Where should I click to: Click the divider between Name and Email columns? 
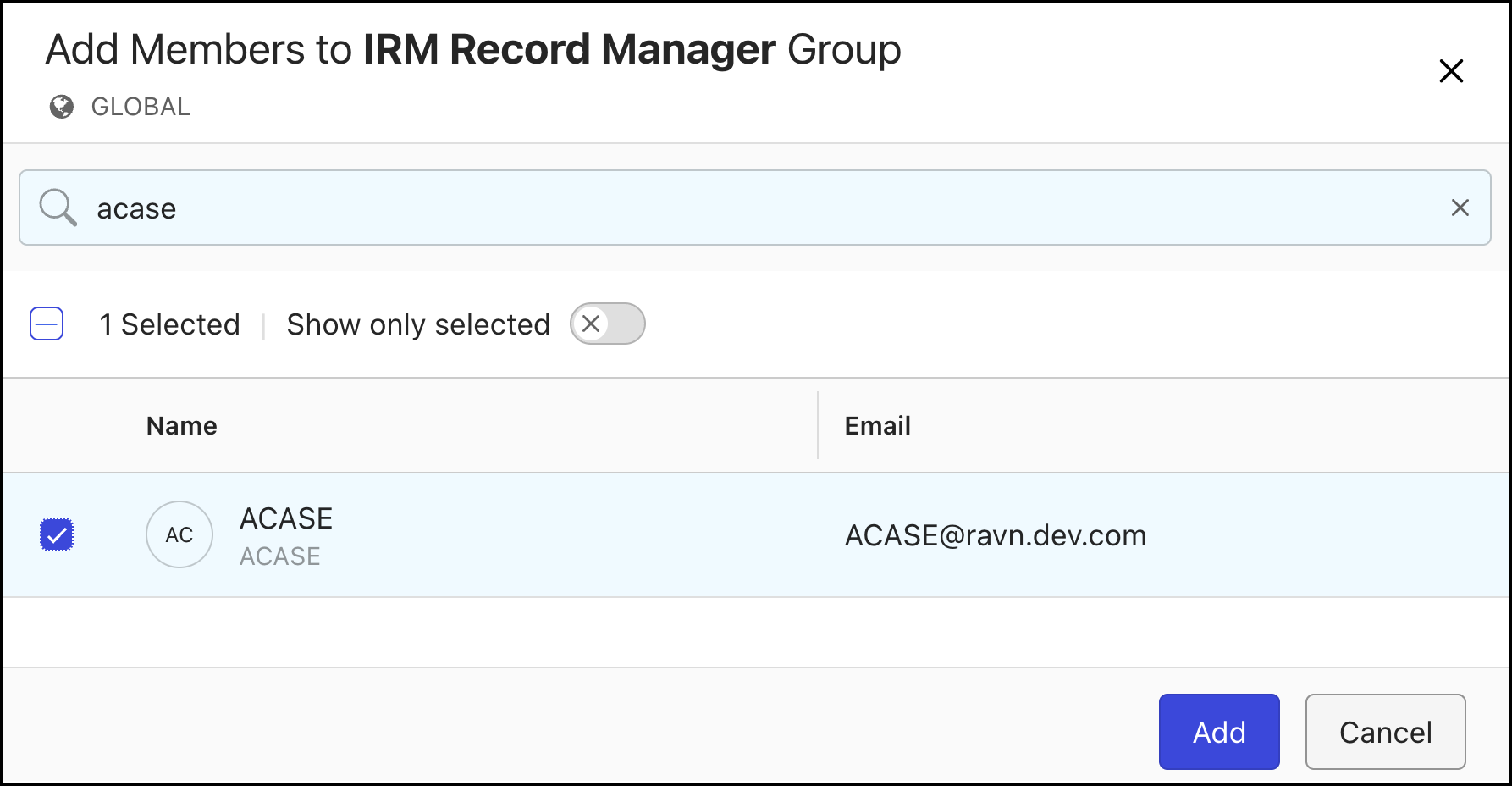point(818,425)
